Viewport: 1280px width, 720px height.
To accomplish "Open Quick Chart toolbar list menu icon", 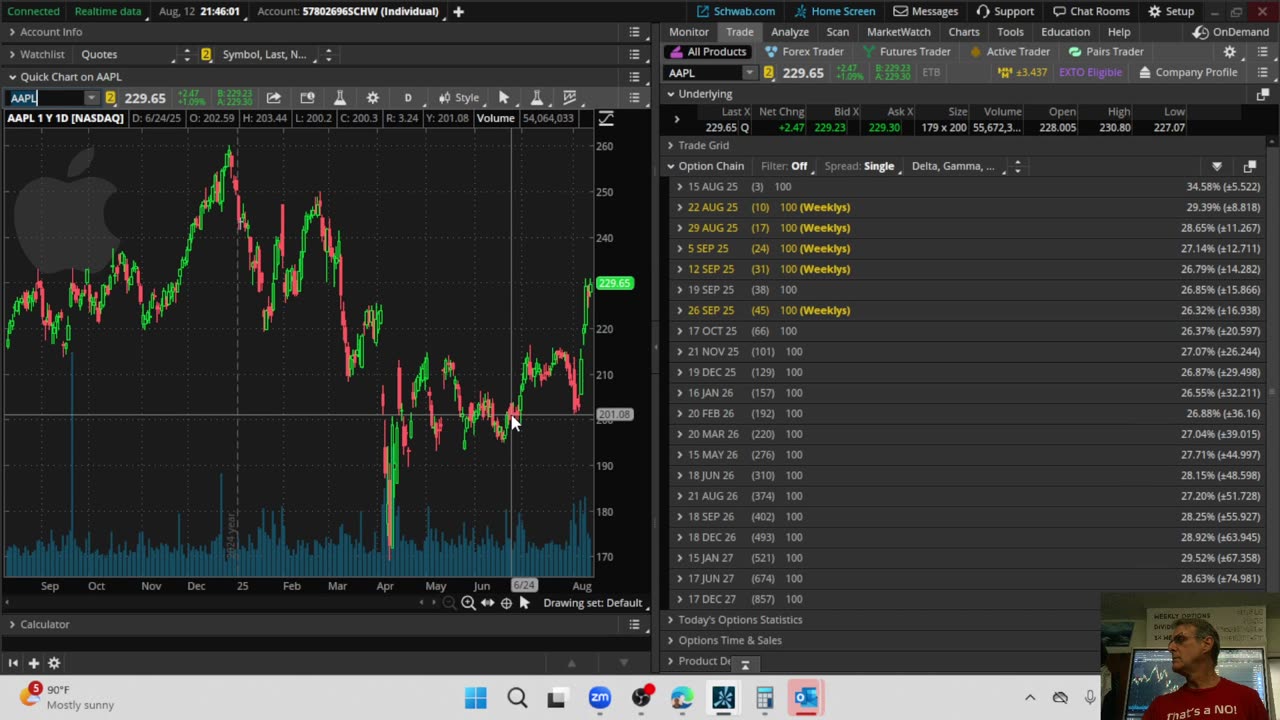I will [634, 97].
